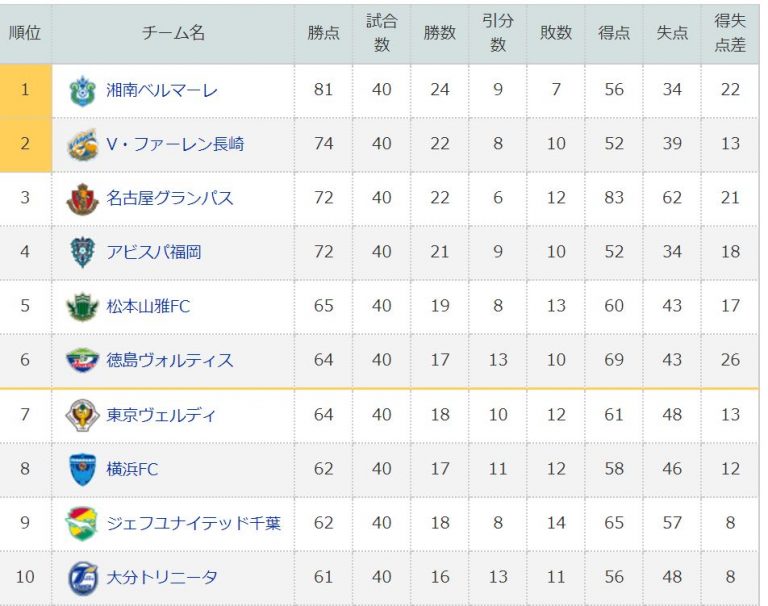Click the Nagoya Grampus red crest icon
The image size is (768, 606).
click(x=81, y=198)
